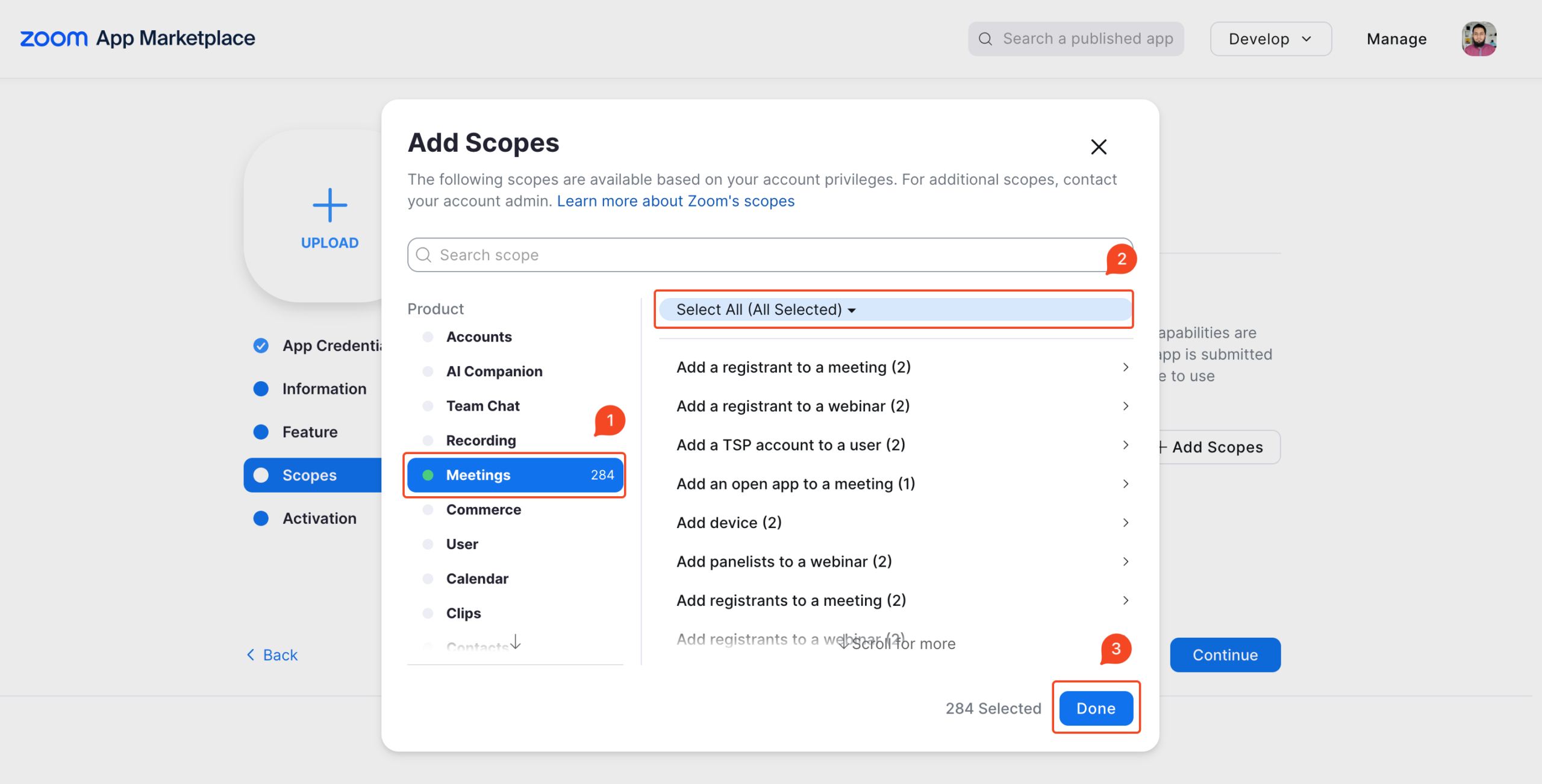Click the Search scope magnifier icon
1542x784 pixels.
[424, 255]
